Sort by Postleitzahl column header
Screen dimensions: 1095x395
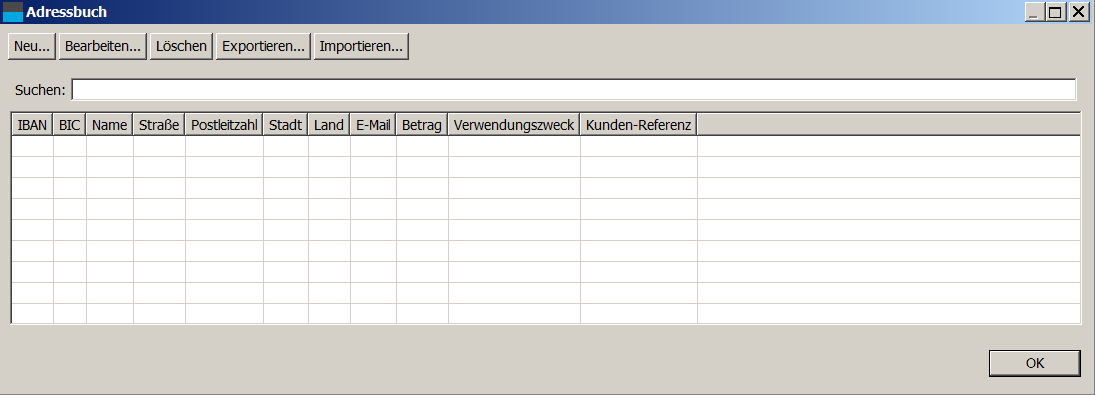click(224, 125)
